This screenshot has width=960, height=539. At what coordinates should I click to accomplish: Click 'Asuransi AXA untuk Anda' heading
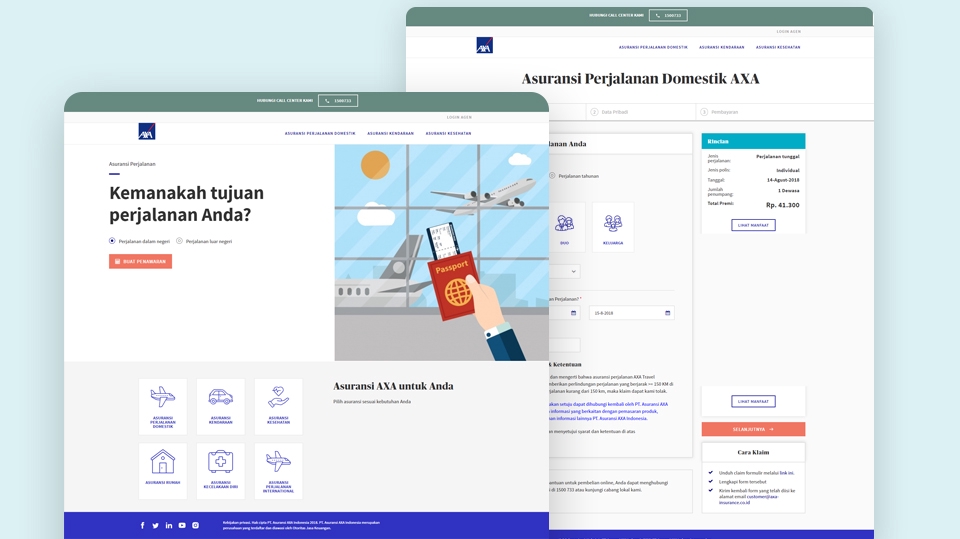[x=393, y=386]
